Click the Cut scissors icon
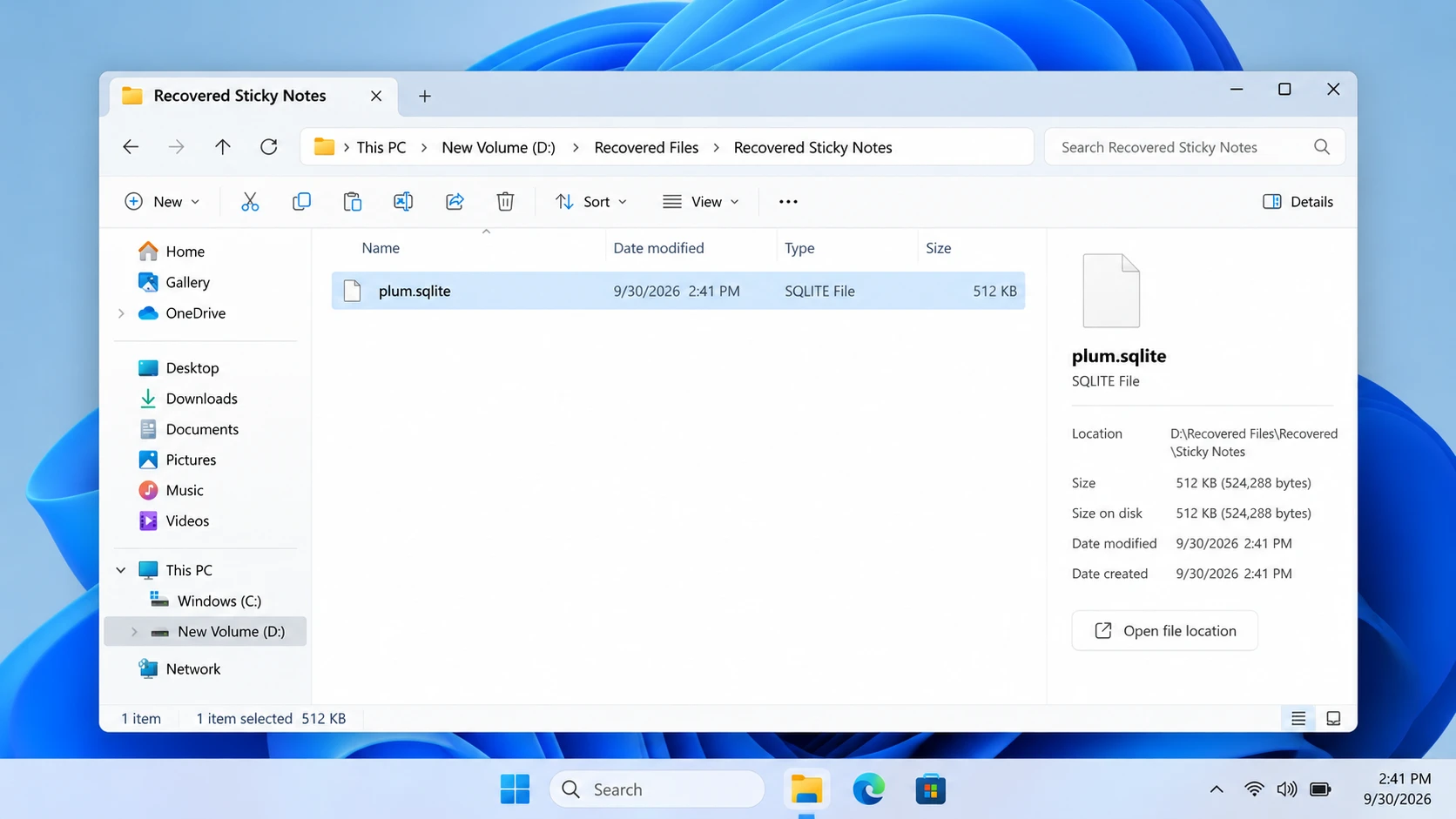Image resolution: width=1456 pixels, height=819 pixels. click(250, 202)
